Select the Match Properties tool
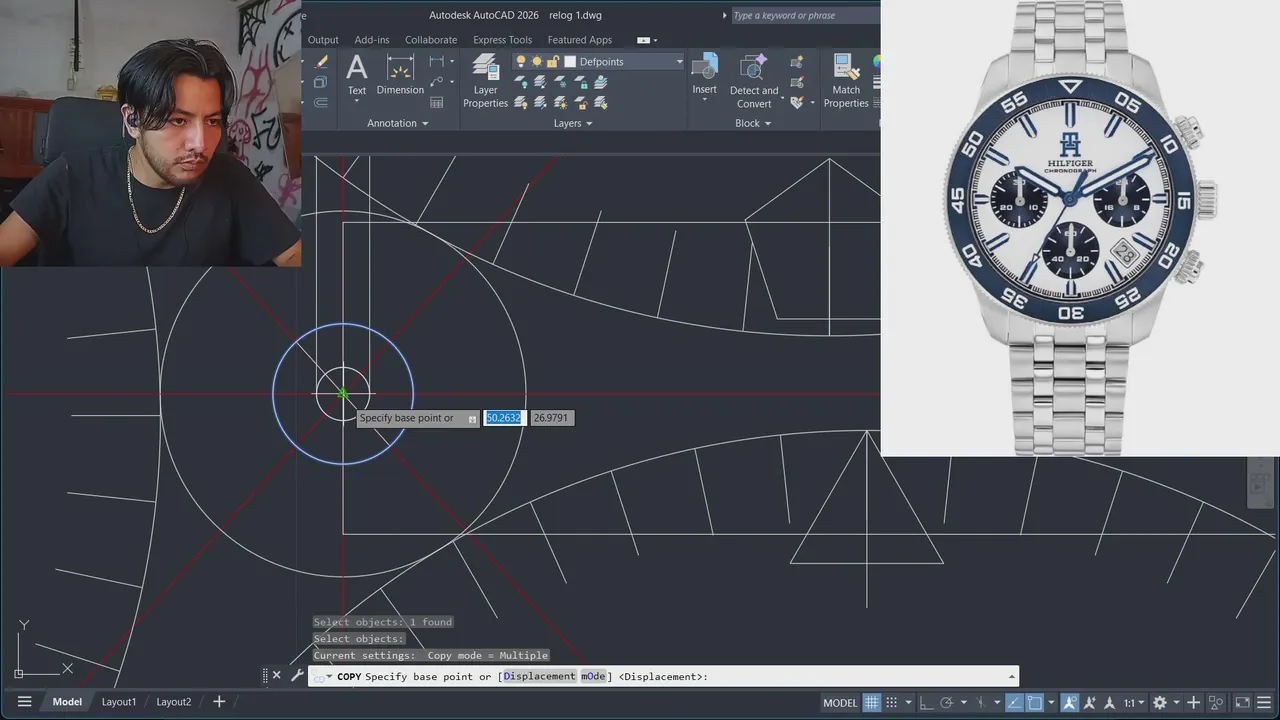Viewport: 1280px width, 720px height. (x=846, y=81)
